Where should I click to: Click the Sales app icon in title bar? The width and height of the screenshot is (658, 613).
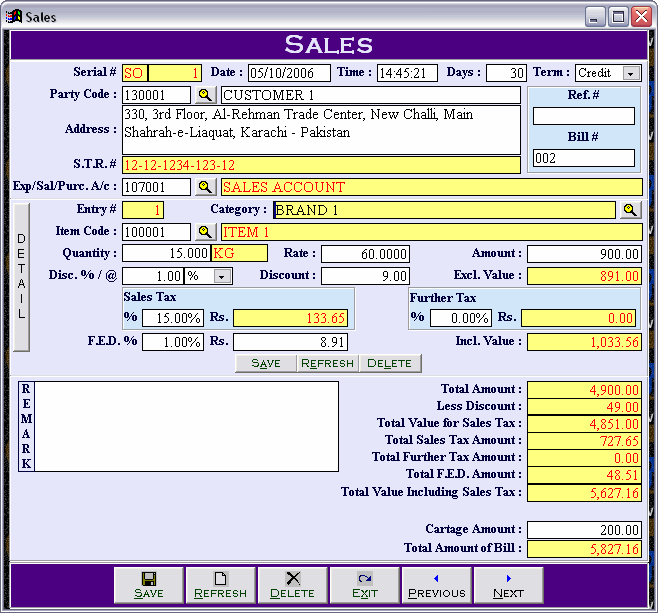[x=13, y=17]
